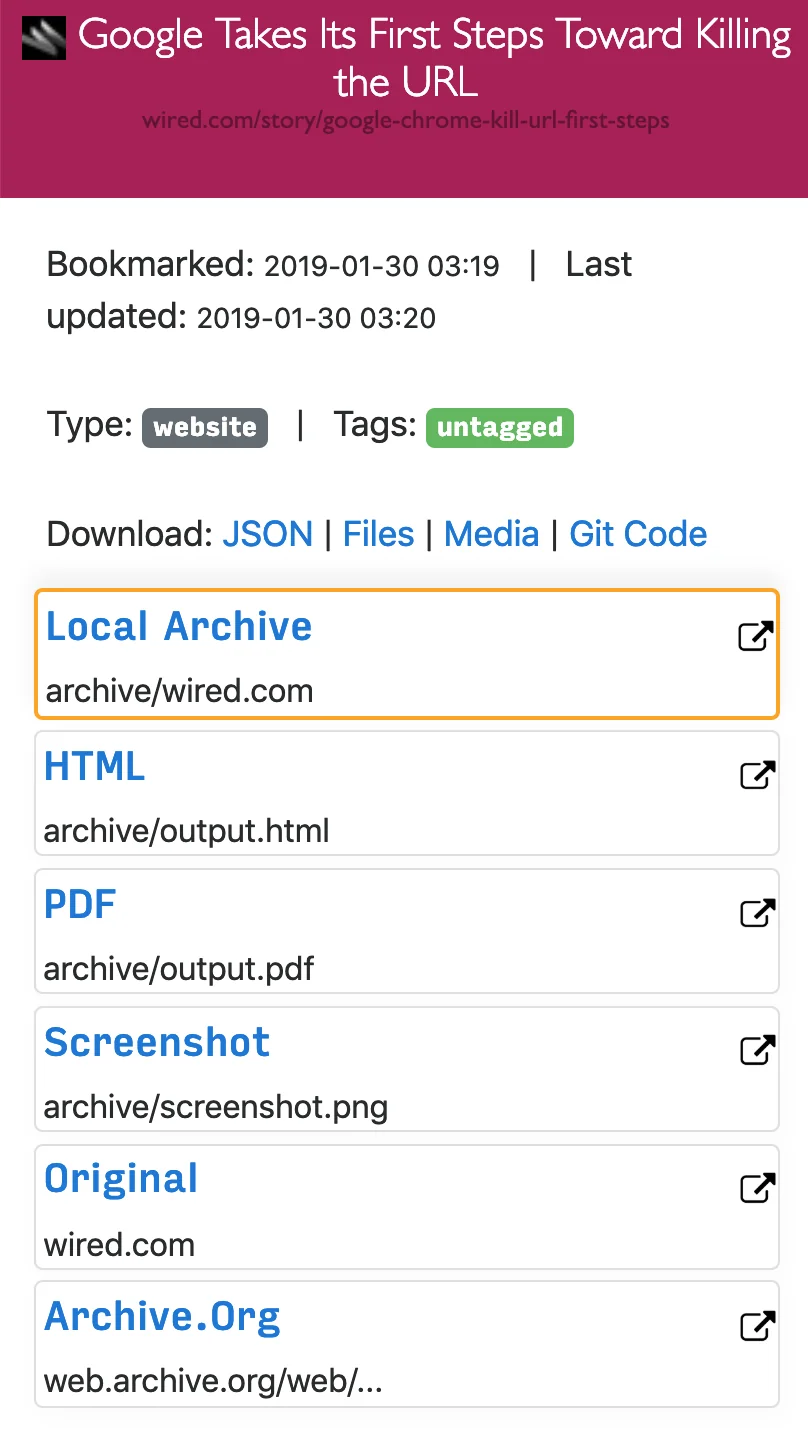The height and width of the screenshot is (1448, 808).
Task: Click the Files download option
Action: tap(378, 534)
